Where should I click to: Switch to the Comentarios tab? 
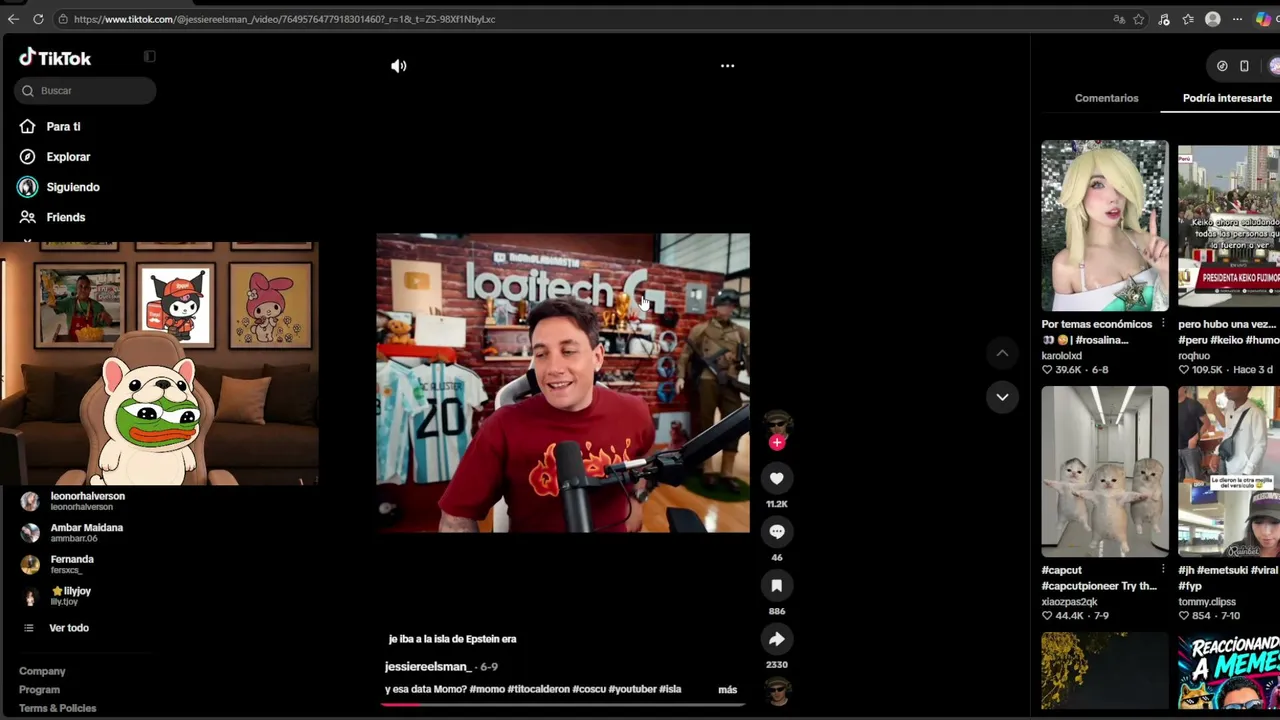[1106, 98]
